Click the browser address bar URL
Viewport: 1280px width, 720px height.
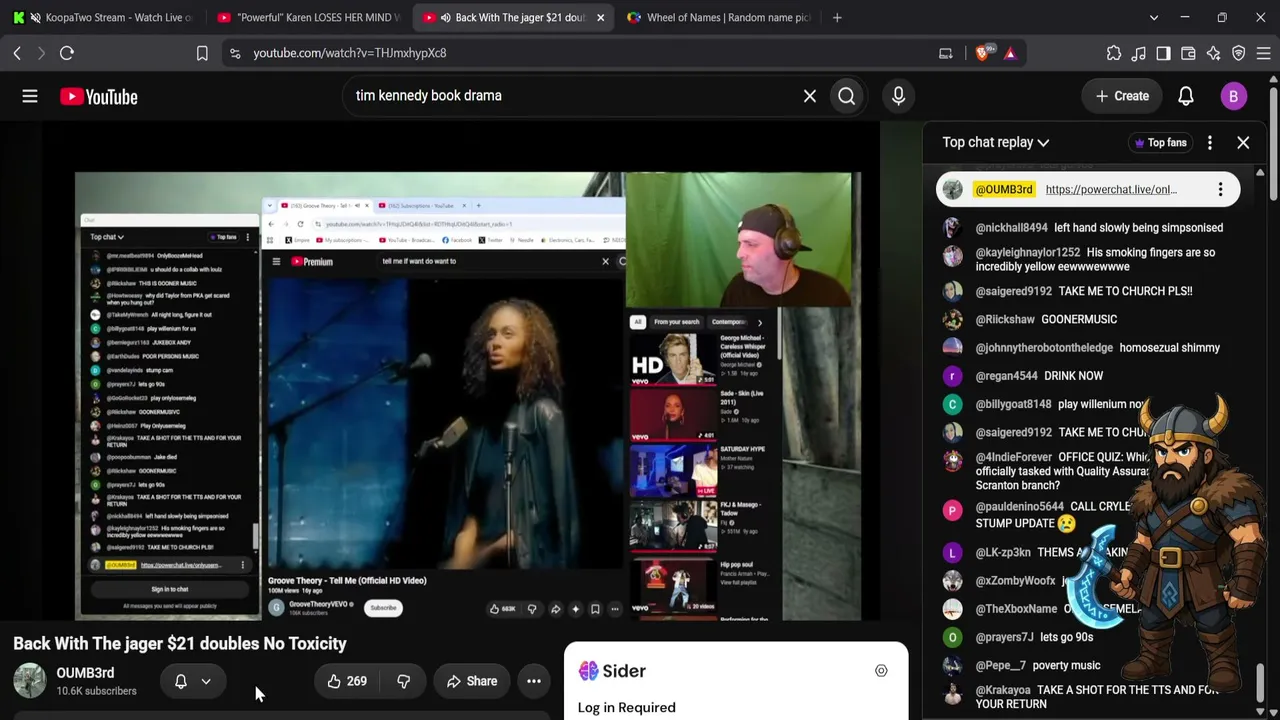point(350,53)
